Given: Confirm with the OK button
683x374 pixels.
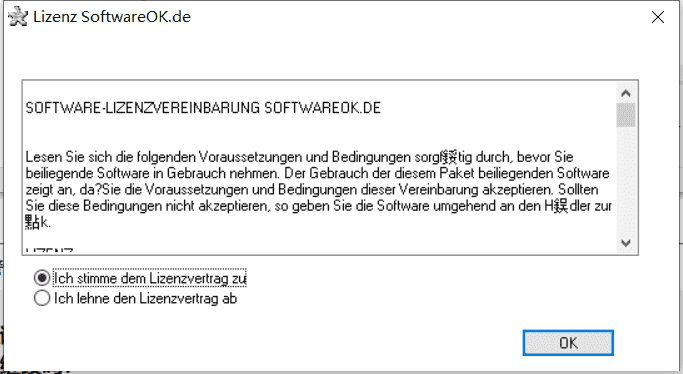Looking at the screenshot, I should point(568,343).
